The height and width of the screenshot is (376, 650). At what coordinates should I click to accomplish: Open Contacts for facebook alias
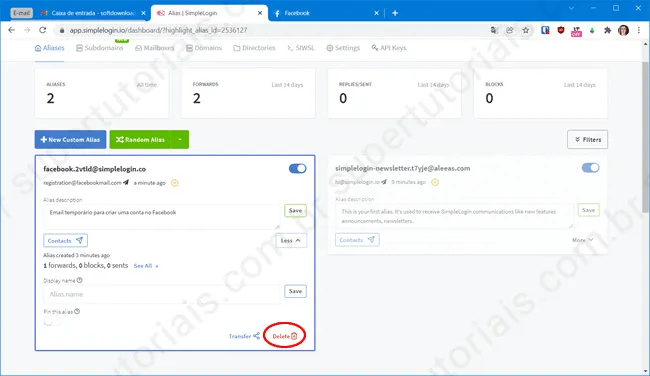coord(65,240)
